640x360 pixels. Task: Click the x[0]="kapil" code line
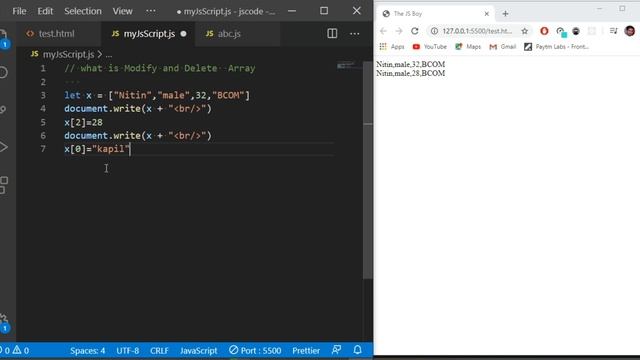click(97, 149)
